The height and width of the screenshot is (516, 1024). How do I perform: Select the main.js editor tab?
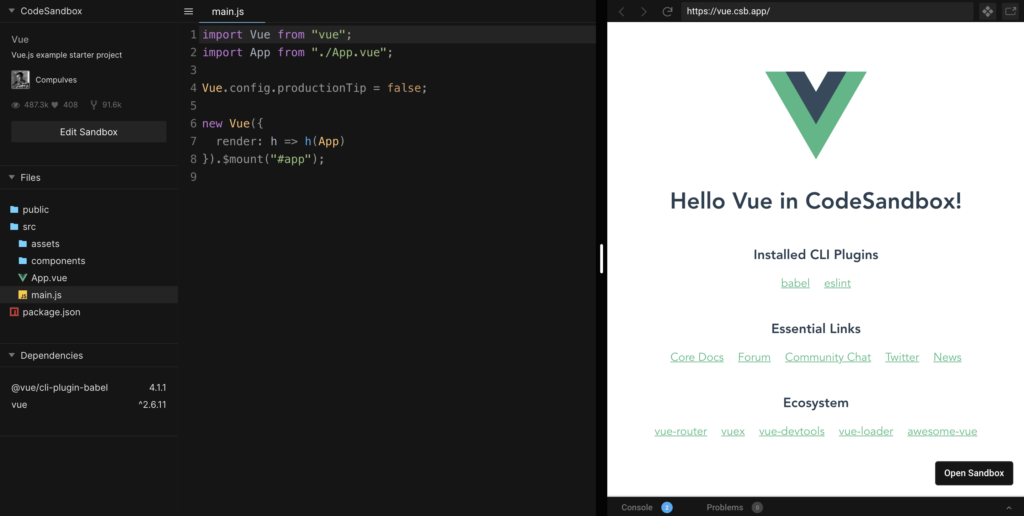coord(227,12)
